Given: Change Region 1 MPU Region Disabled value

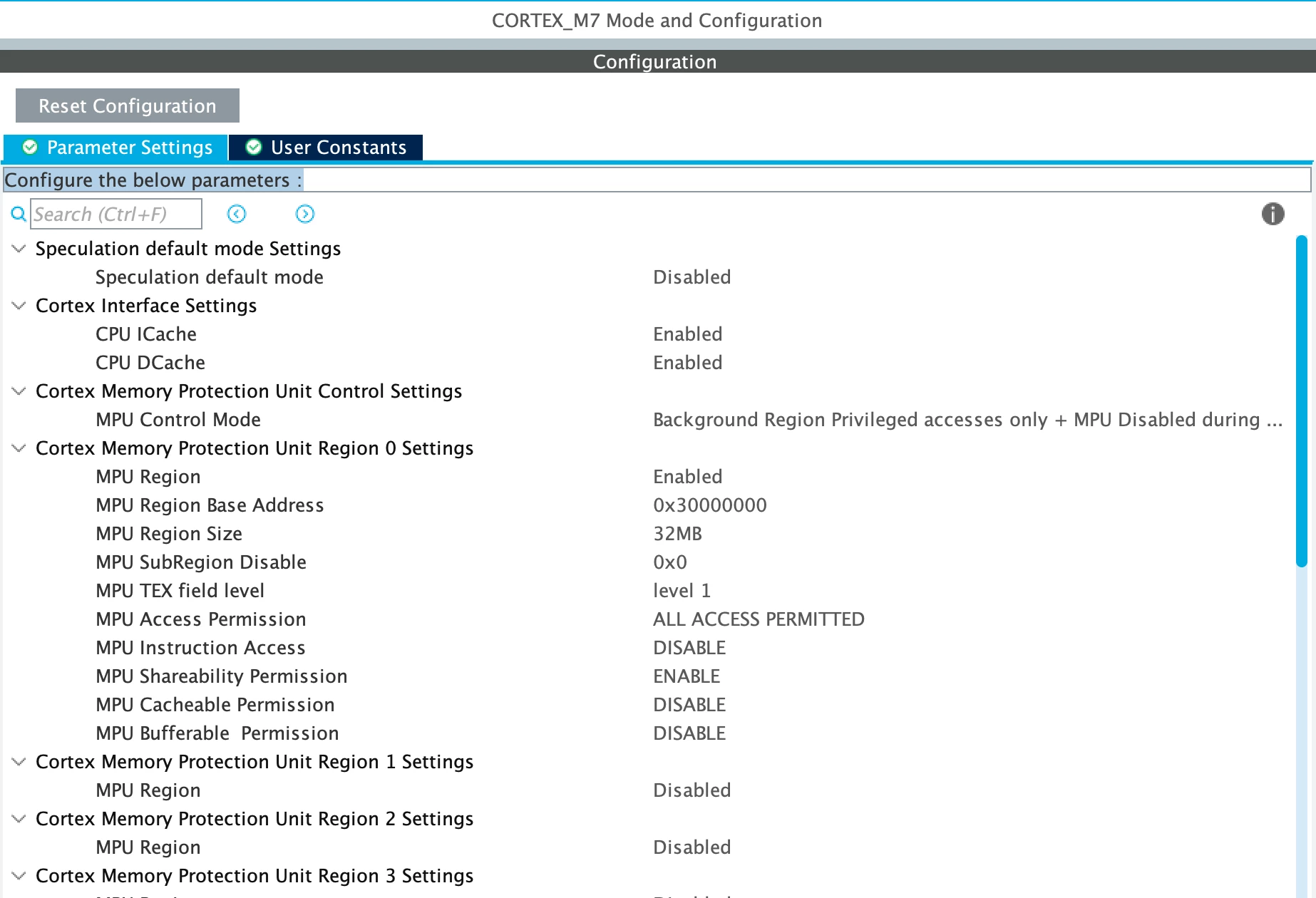Looking at the screenshot, I should [x=692, y=790].
